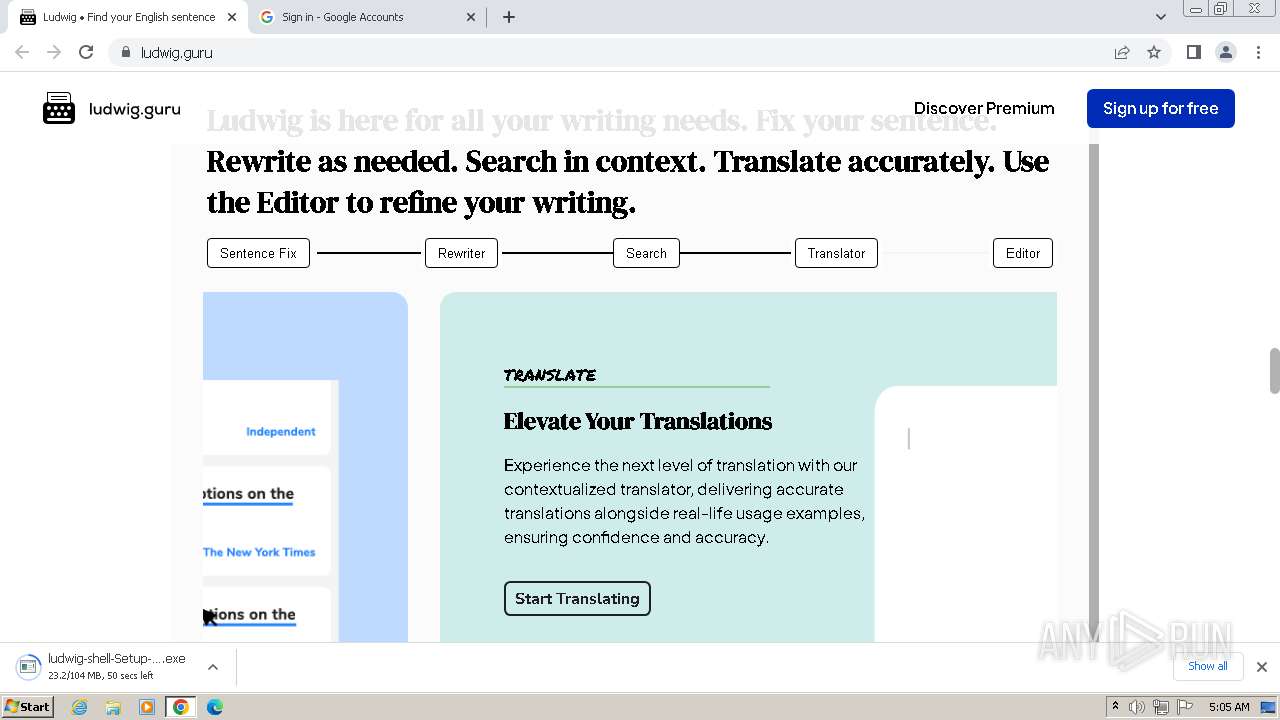
Task: Click the ludwig.guru brand name
Action: coord(135,109)
